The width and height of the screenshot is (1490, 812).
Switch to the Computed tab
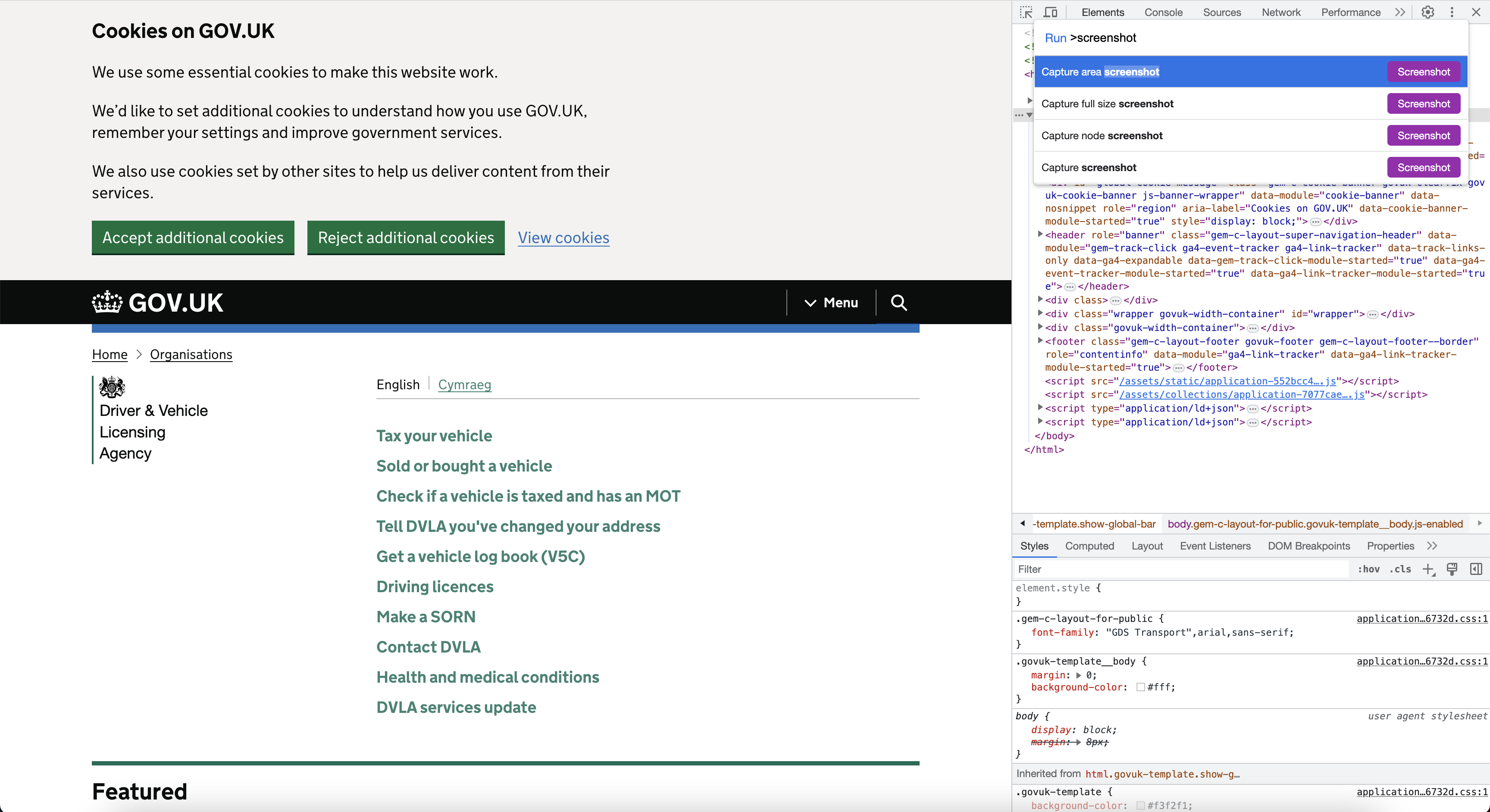coord(1089,546)
